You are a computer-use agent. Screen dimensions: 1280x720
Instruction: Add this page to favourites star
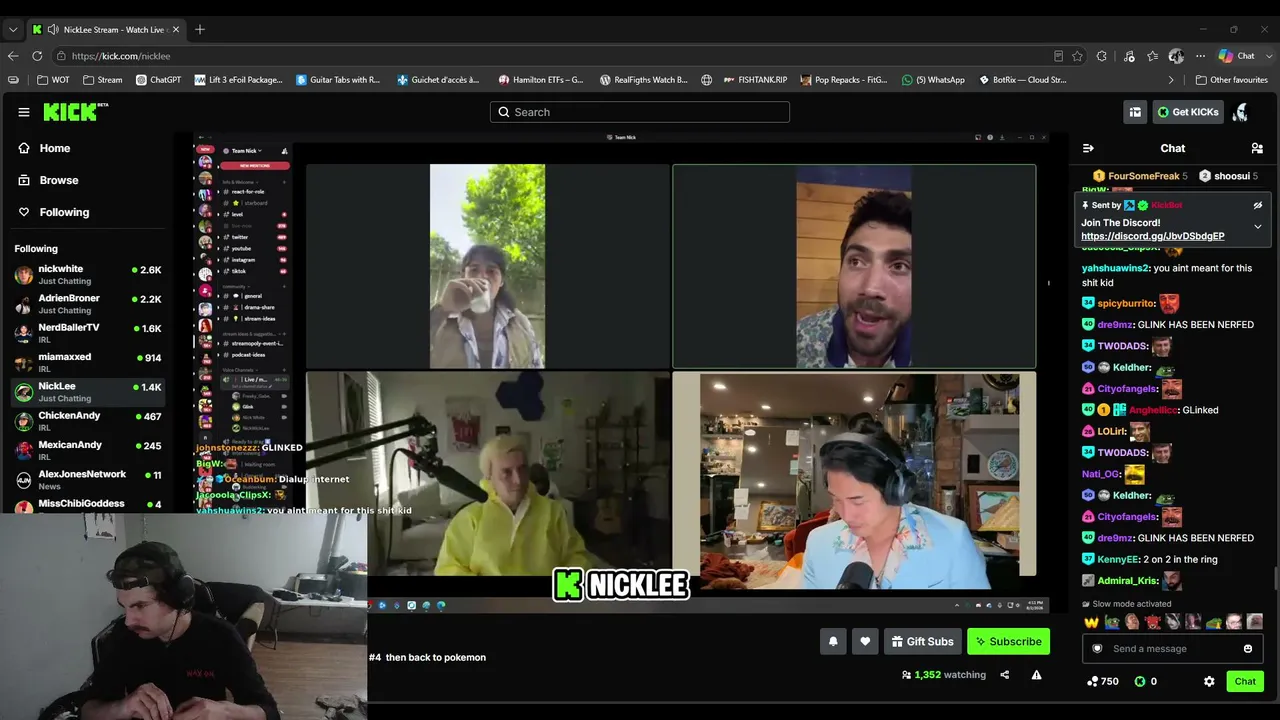[1077, 56]
